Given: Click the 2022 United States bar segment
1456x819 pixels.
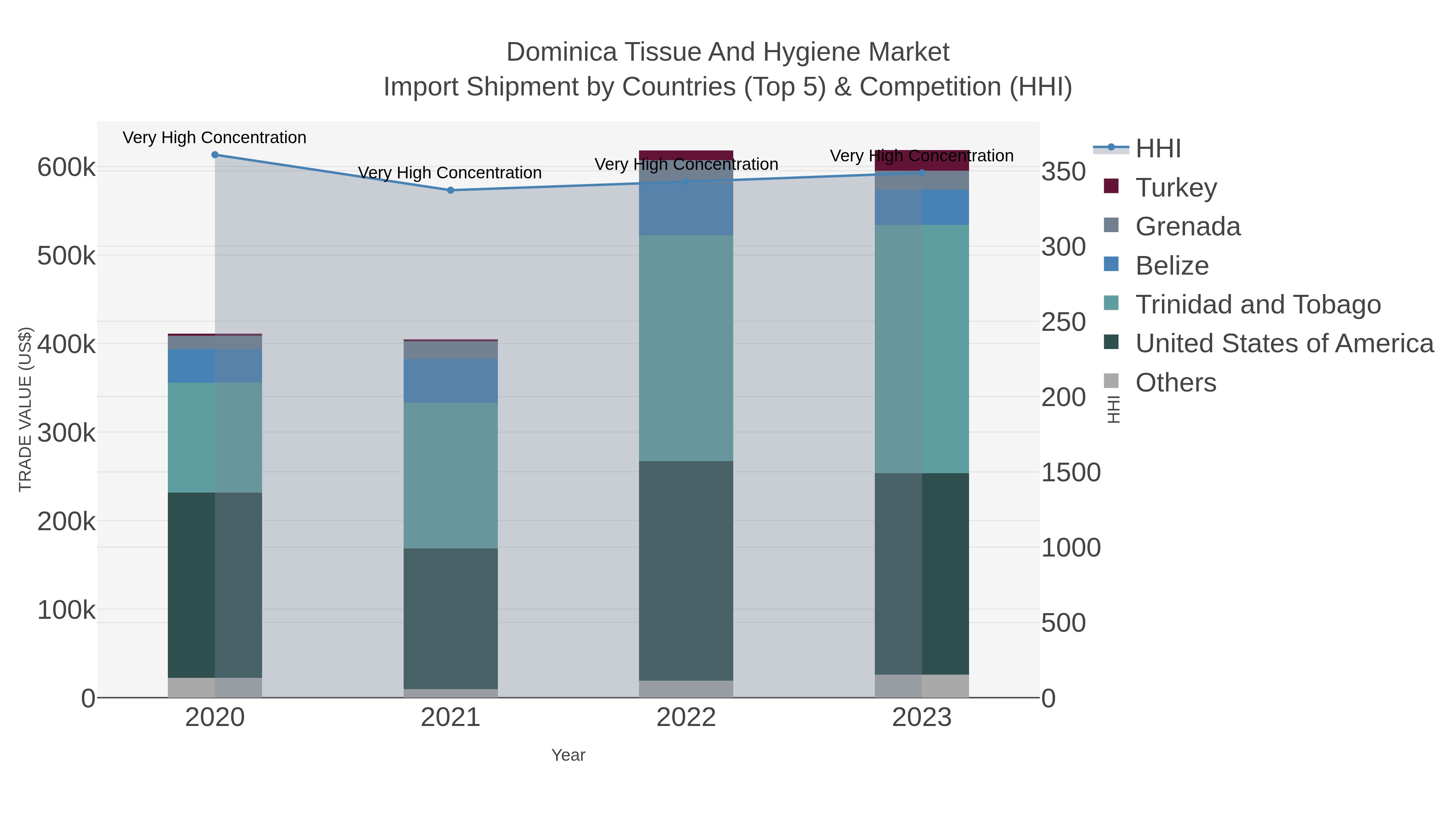Looking at the screenshot, I should coord(686,571).
